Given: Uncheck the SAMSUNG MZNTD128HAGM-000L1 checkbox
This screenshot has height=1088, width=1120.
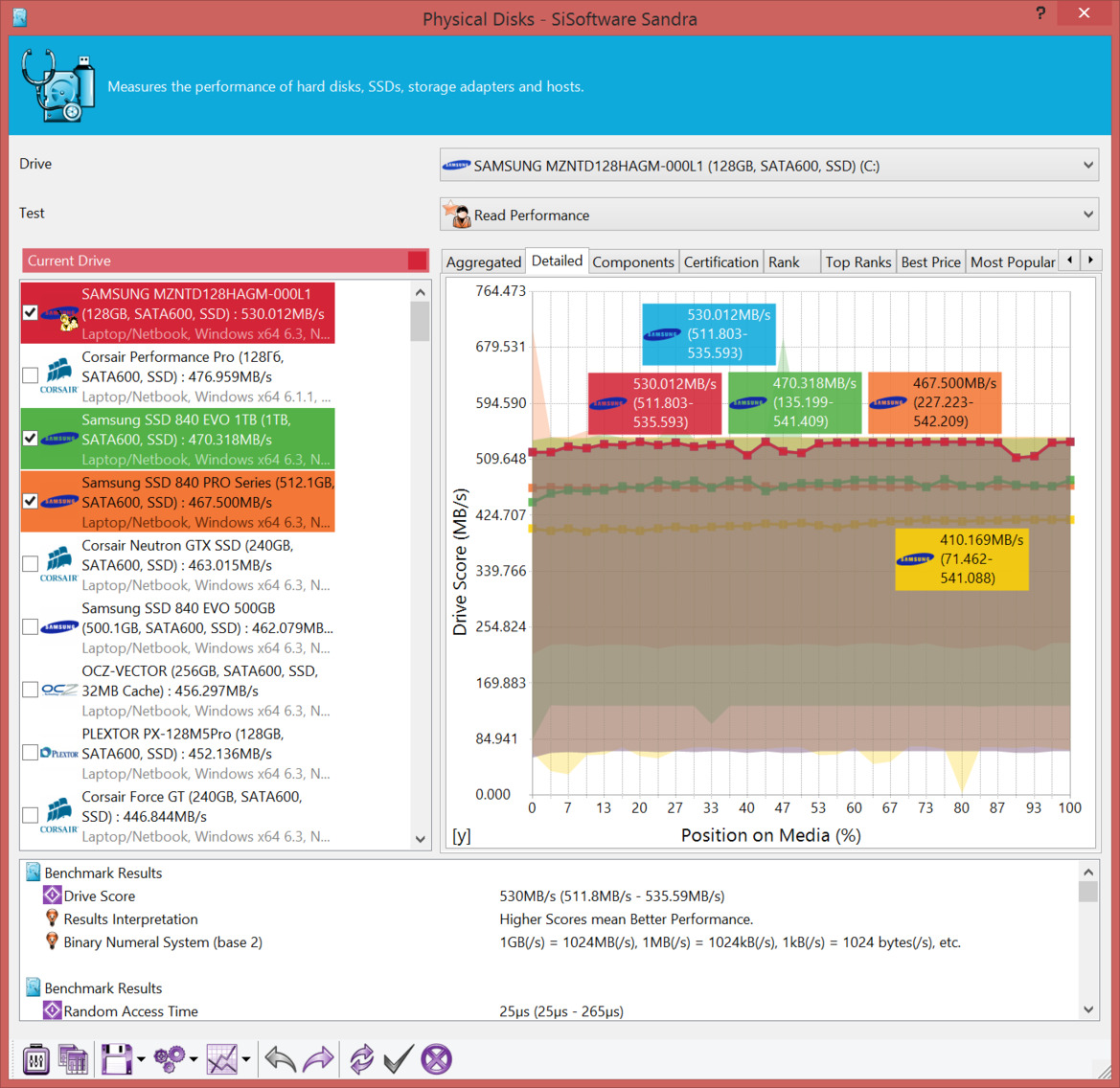Looking at the screenshot, I should (x=30, y=312).
